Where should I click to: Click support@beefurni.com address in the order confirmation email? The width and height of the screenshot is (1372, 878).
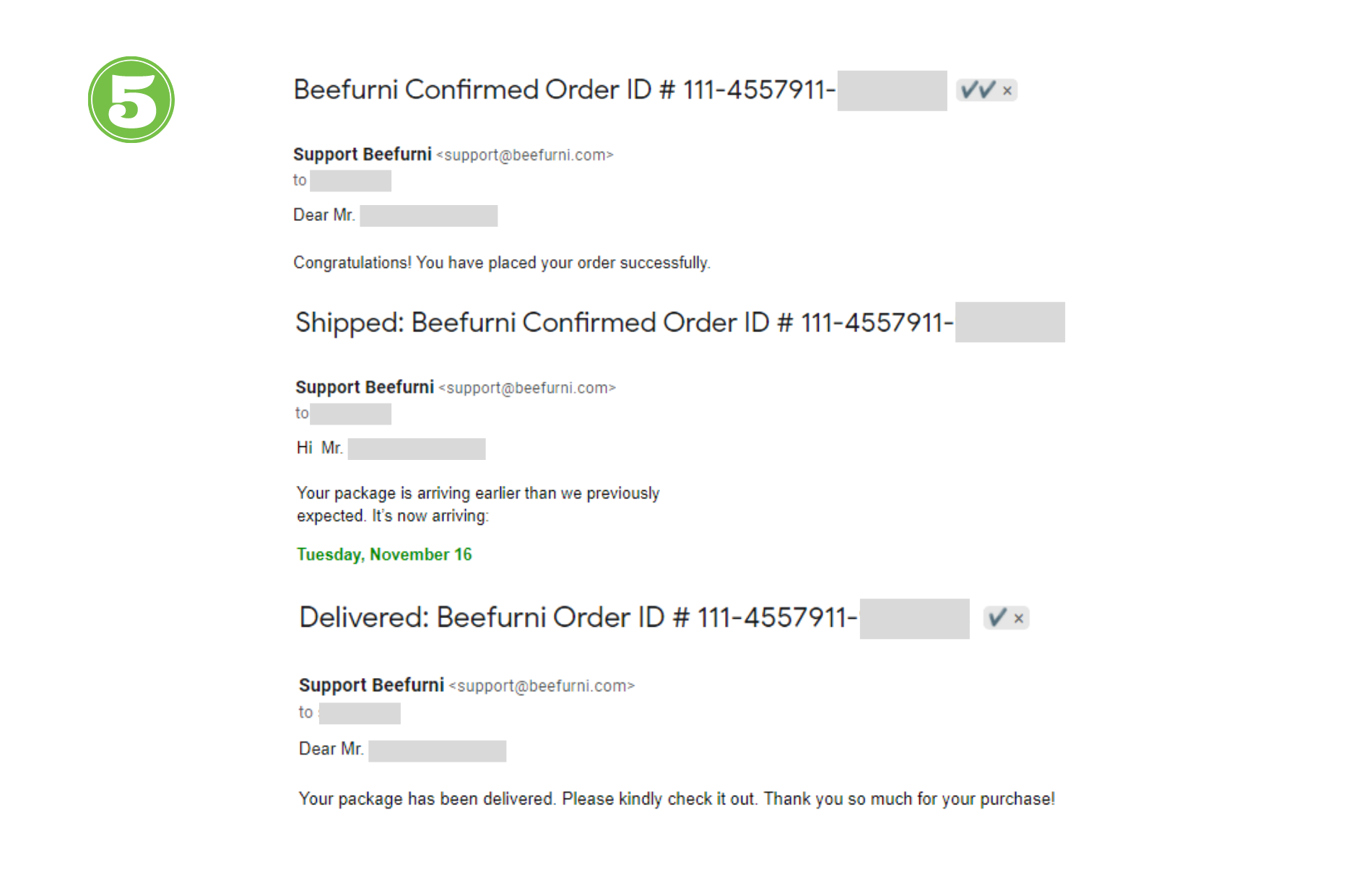[x=525, y=155]
